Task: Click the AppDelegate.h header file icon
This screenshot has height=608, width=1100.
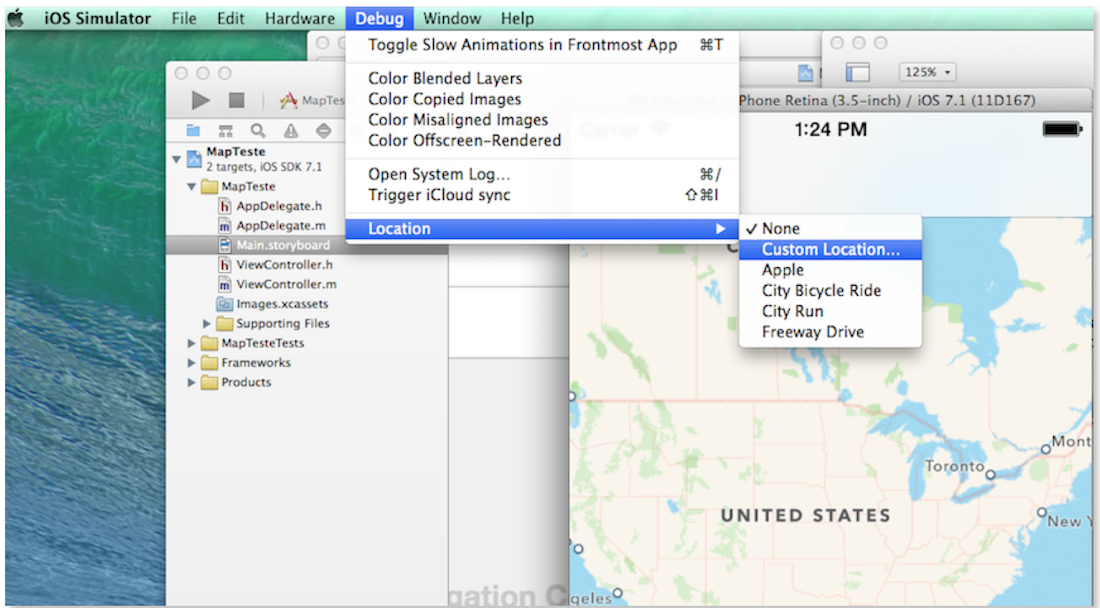Action: pyautogui.click(x=224, y=206)
